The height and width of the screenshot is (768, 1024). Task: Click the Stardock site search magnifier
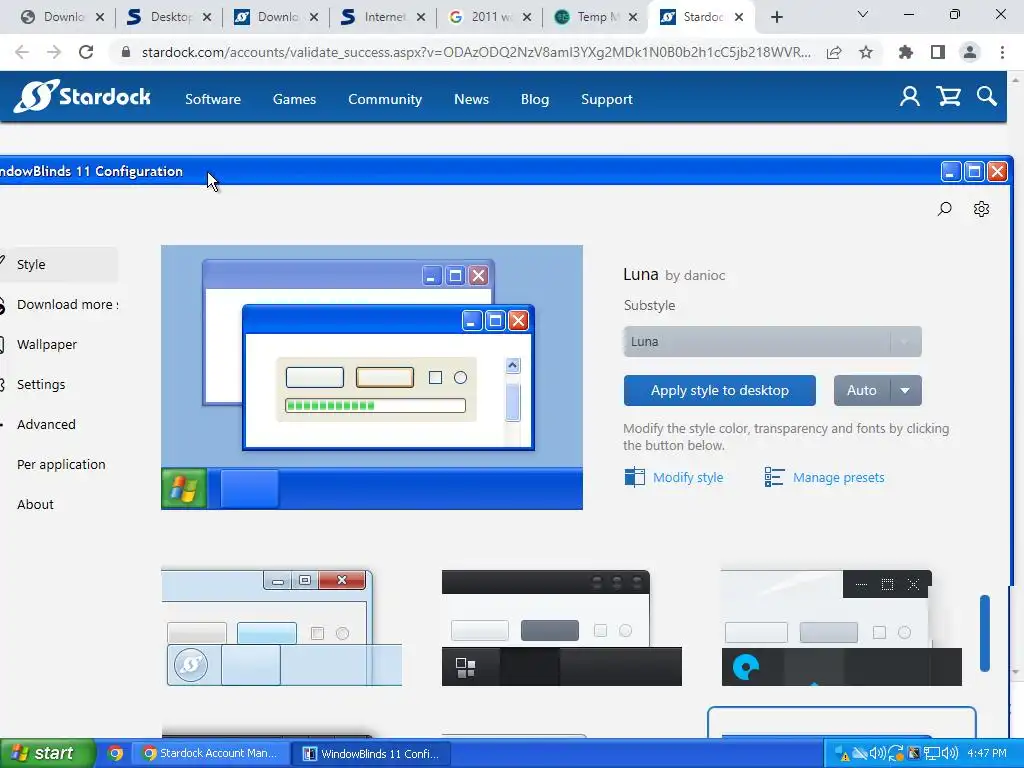987,97
